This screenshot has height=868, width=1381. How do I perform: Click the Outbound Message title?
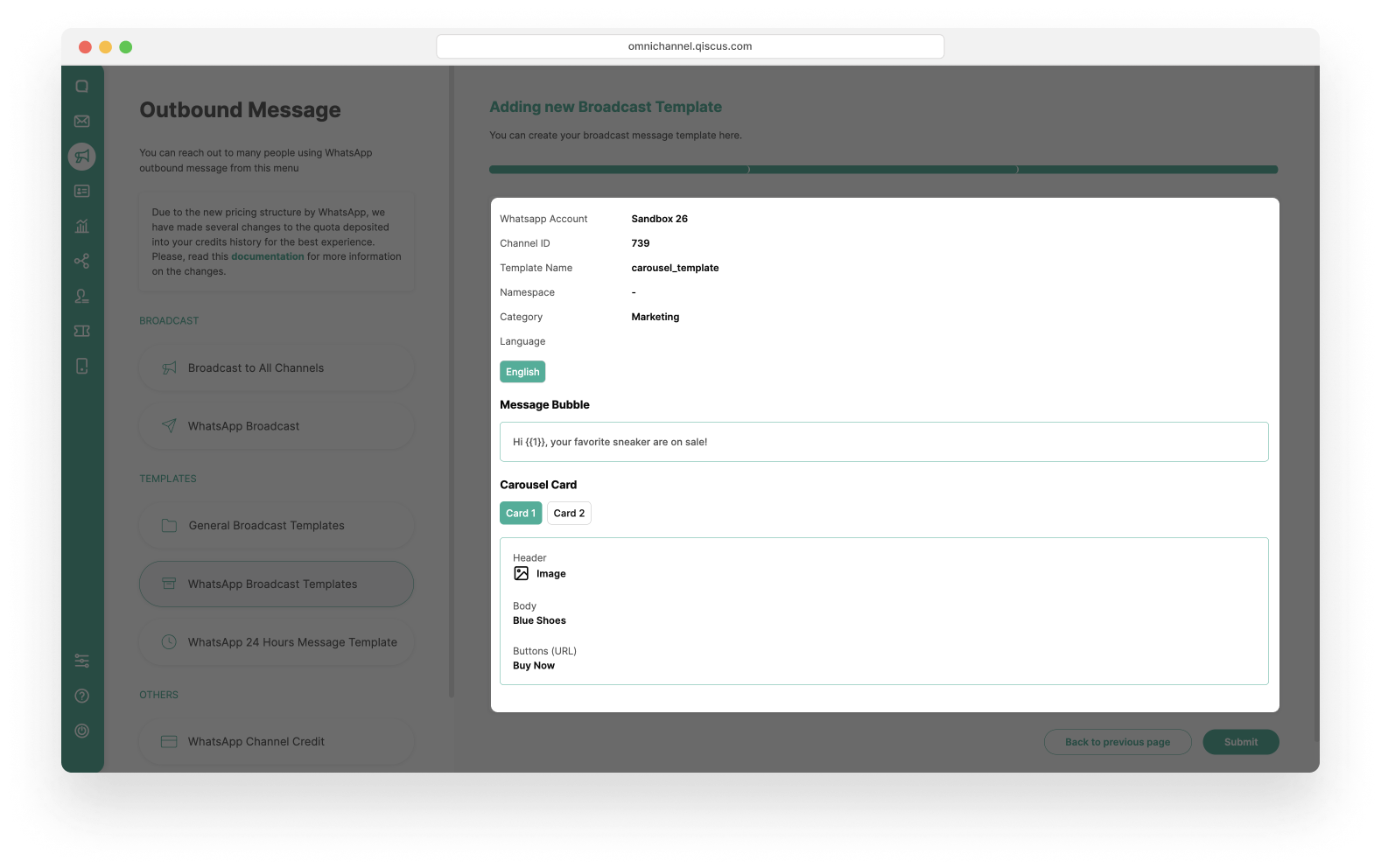pos(241,110)
